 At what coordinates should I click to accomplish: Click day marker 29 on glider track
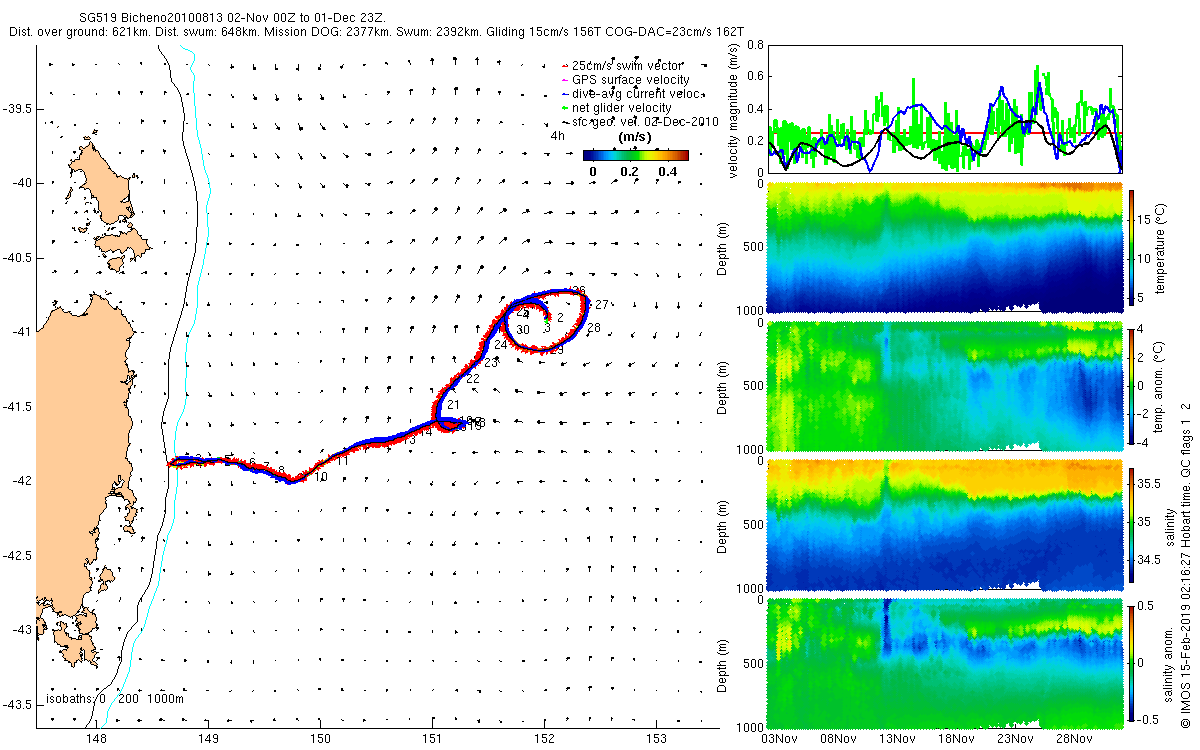click(x=557, y=349)
